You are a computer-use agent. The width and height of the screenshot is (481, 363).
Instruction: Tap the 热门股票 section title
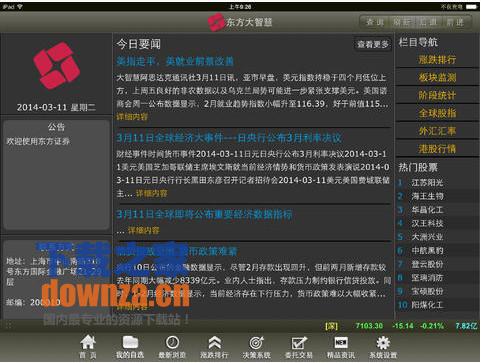[x=418, y=167]
